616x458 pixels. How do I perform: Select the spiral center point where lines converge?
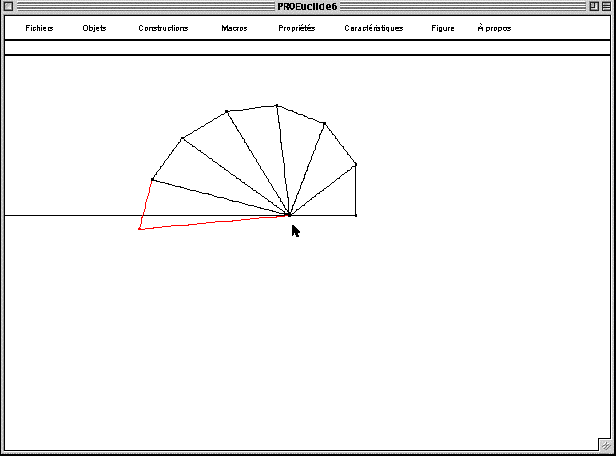(289, 214)
